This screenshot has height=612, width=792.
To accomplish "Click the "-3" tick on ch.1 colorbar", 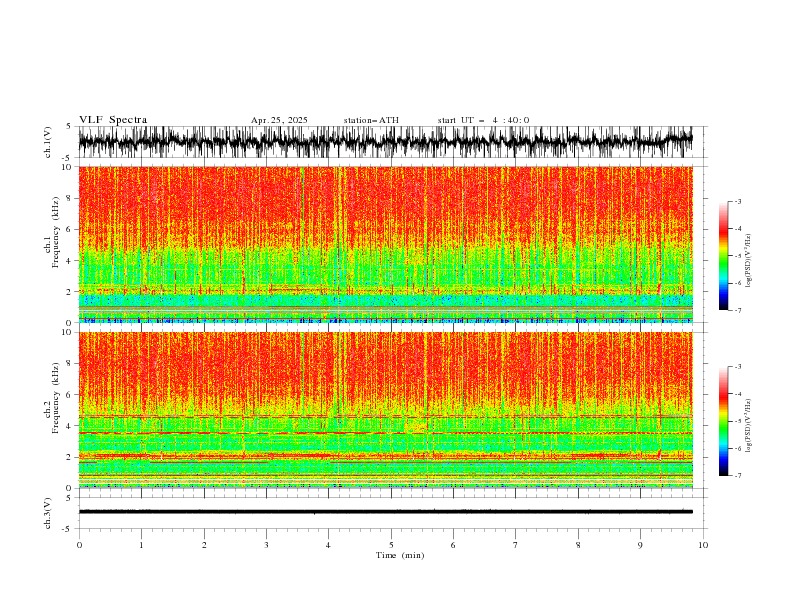I will [737, 201].
